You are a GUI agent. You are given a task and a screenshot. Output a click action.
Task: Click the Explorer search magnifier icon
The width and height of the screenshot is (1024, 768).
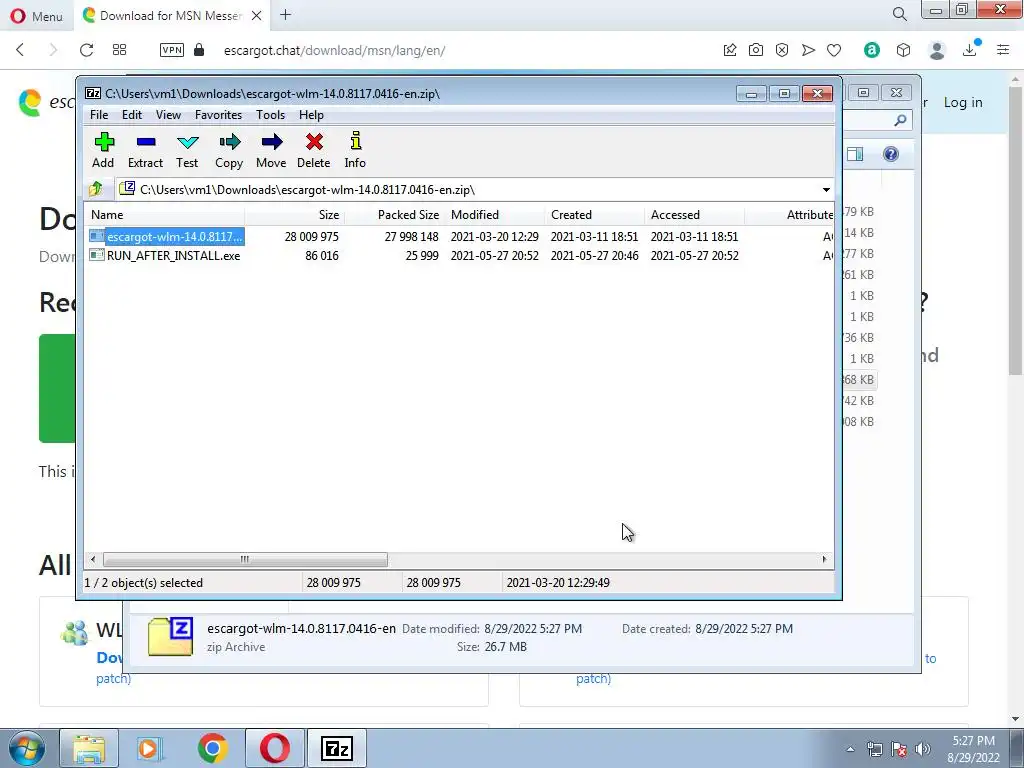(x=900, y=120)
